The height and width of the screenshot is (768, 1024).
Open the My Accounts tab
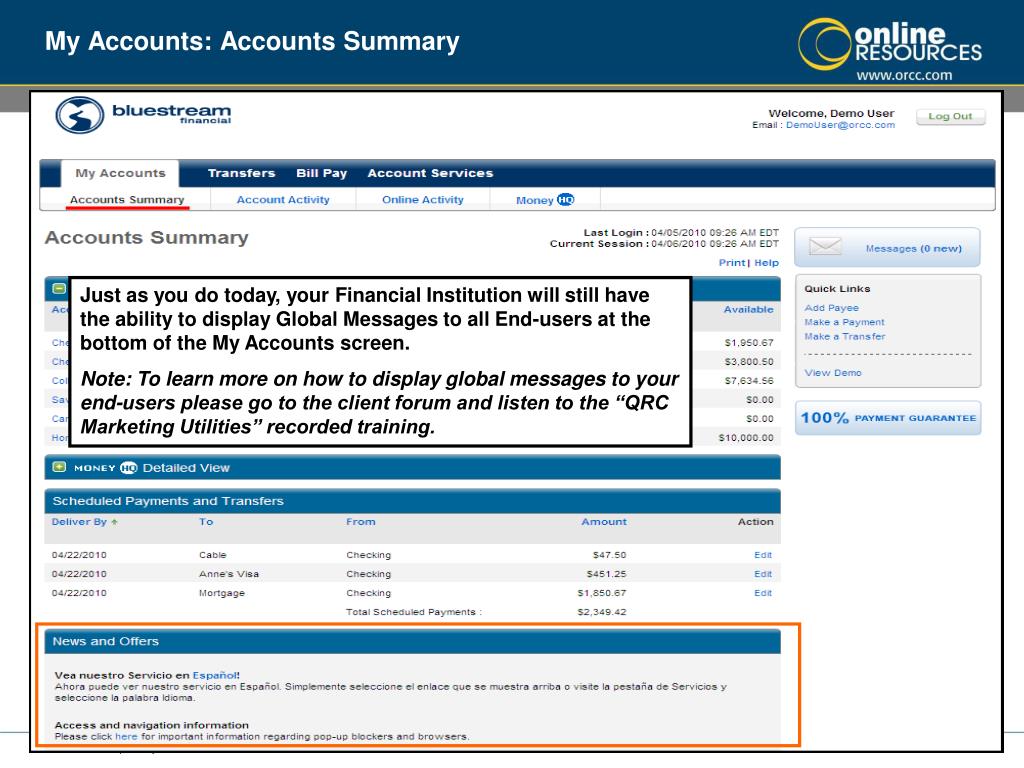120,173
